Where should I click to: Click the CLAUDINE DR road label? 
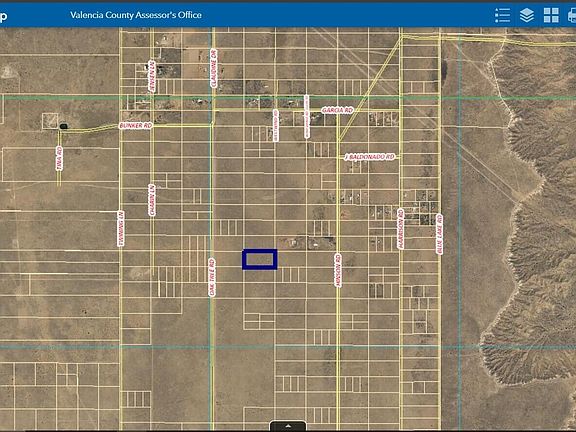pos(214,69)
